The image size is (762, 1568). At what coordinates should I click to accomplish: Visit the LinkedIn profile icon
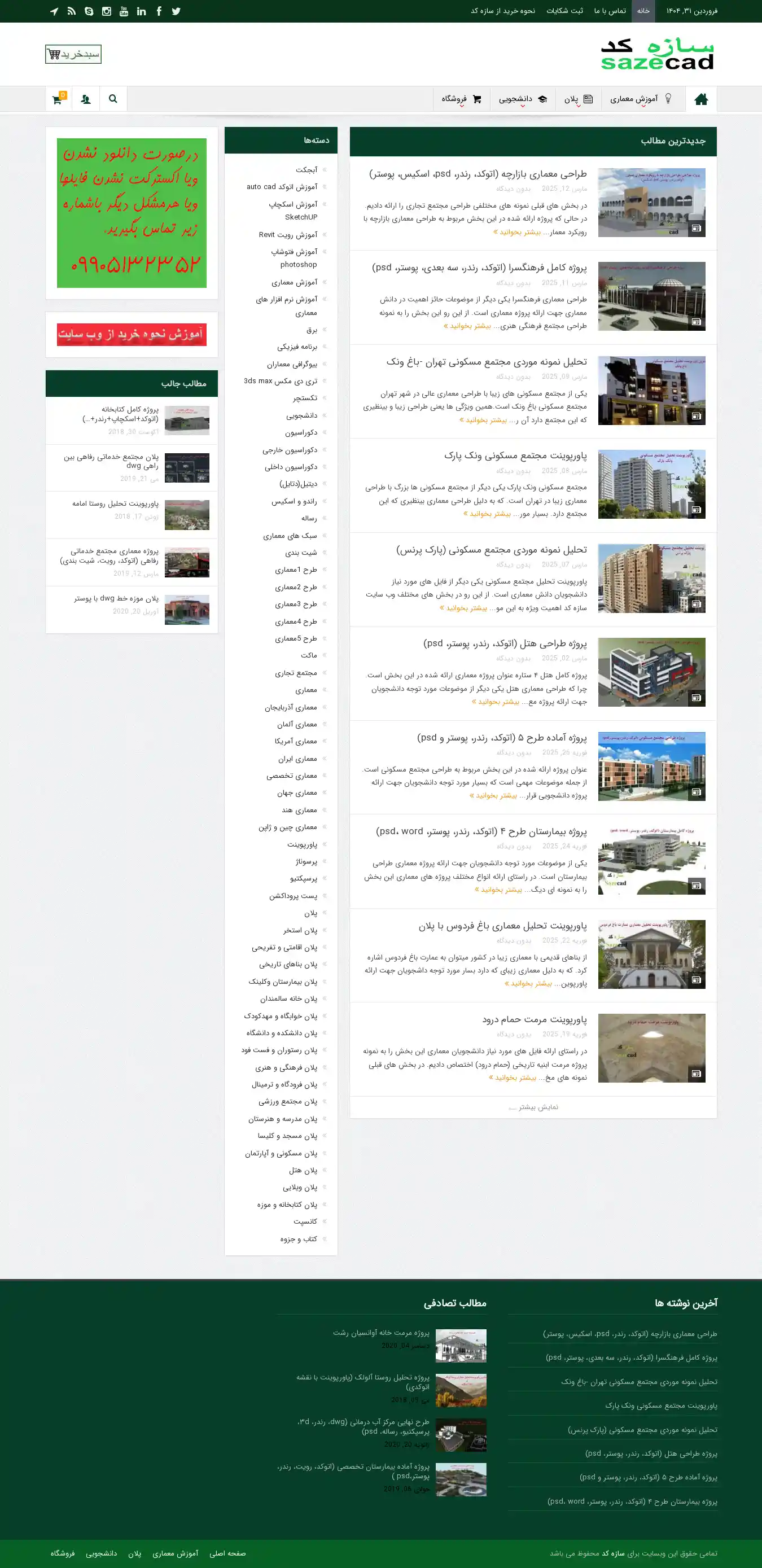tap(141, 11)
